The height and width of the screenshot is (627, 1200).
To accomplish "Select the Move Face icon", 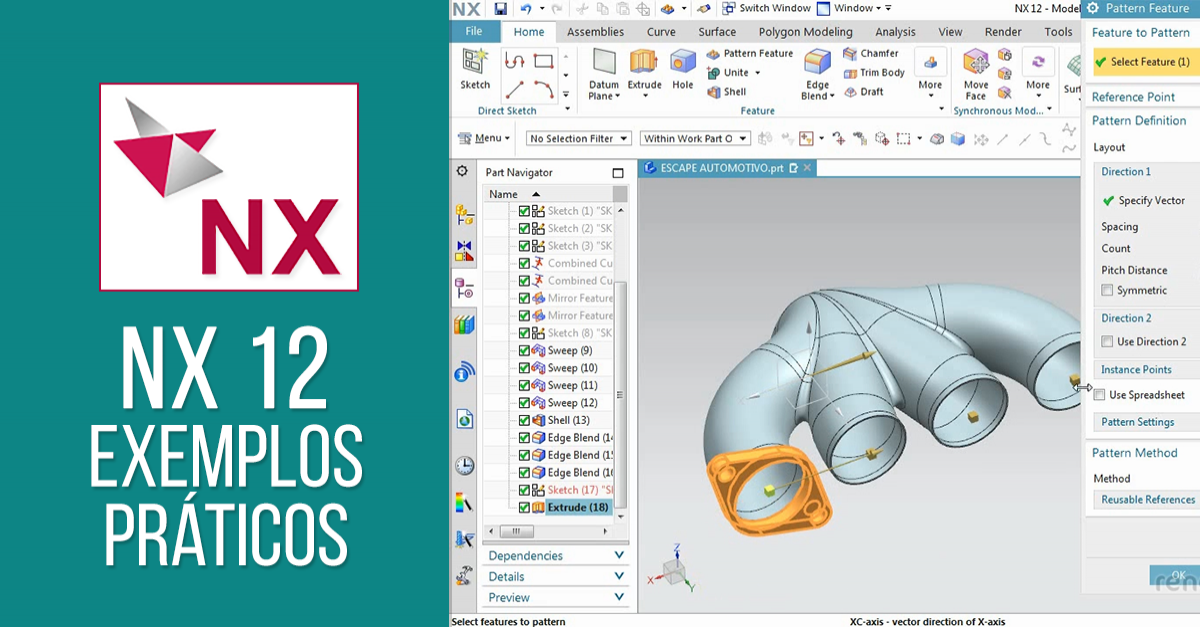I will tap(975, 64).
